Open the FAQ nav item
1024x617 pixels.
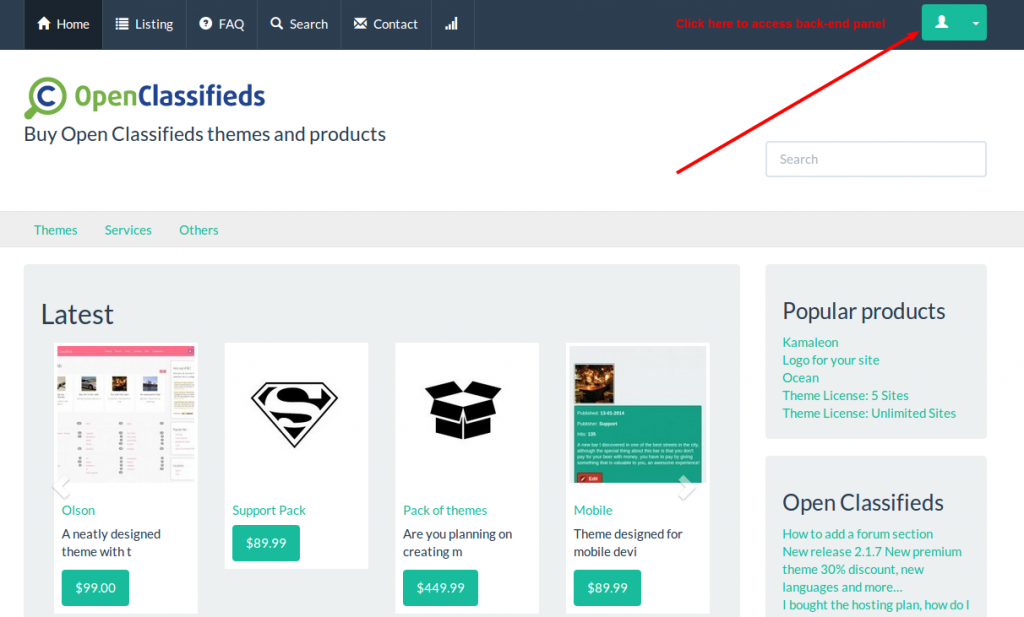coord(222,24)
